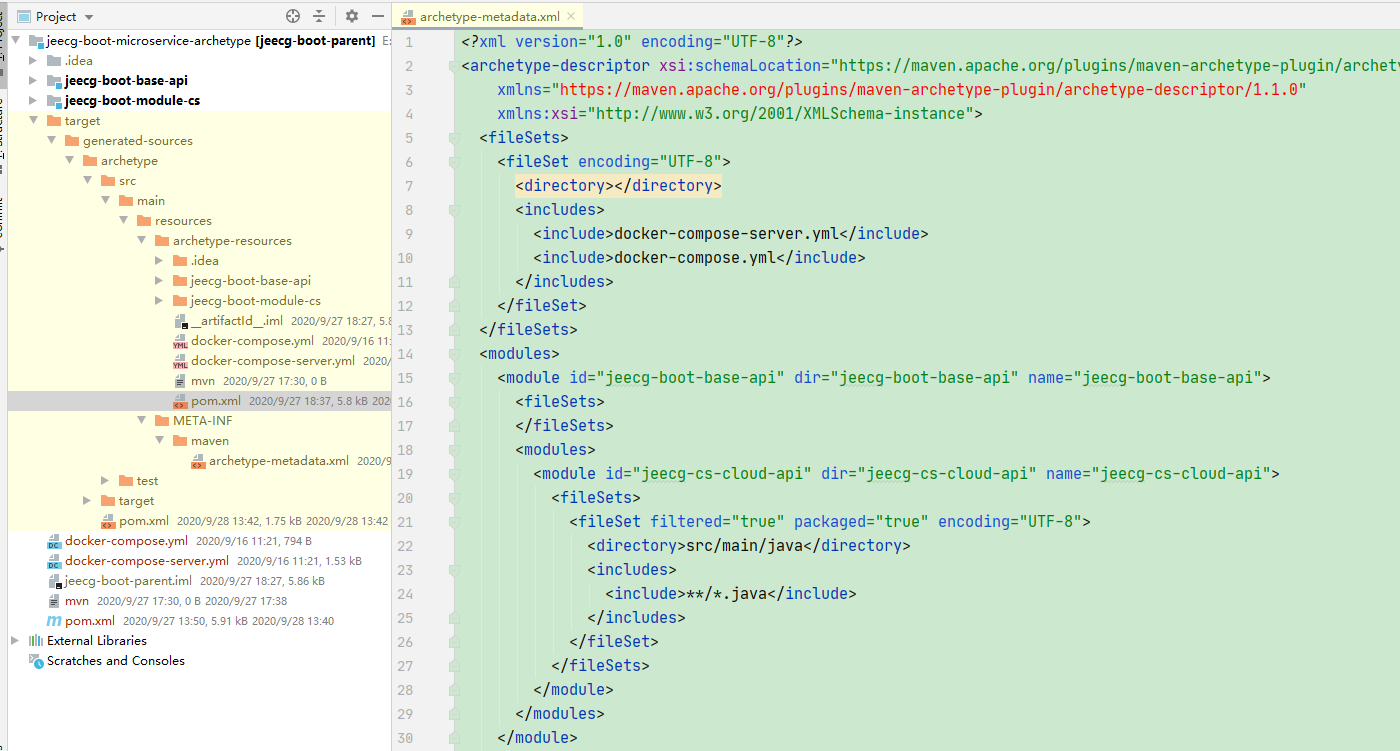Select the highlighted pom.xml 5.8 kB row
Screen dimensions: 1400x751
tap(199, 401)
